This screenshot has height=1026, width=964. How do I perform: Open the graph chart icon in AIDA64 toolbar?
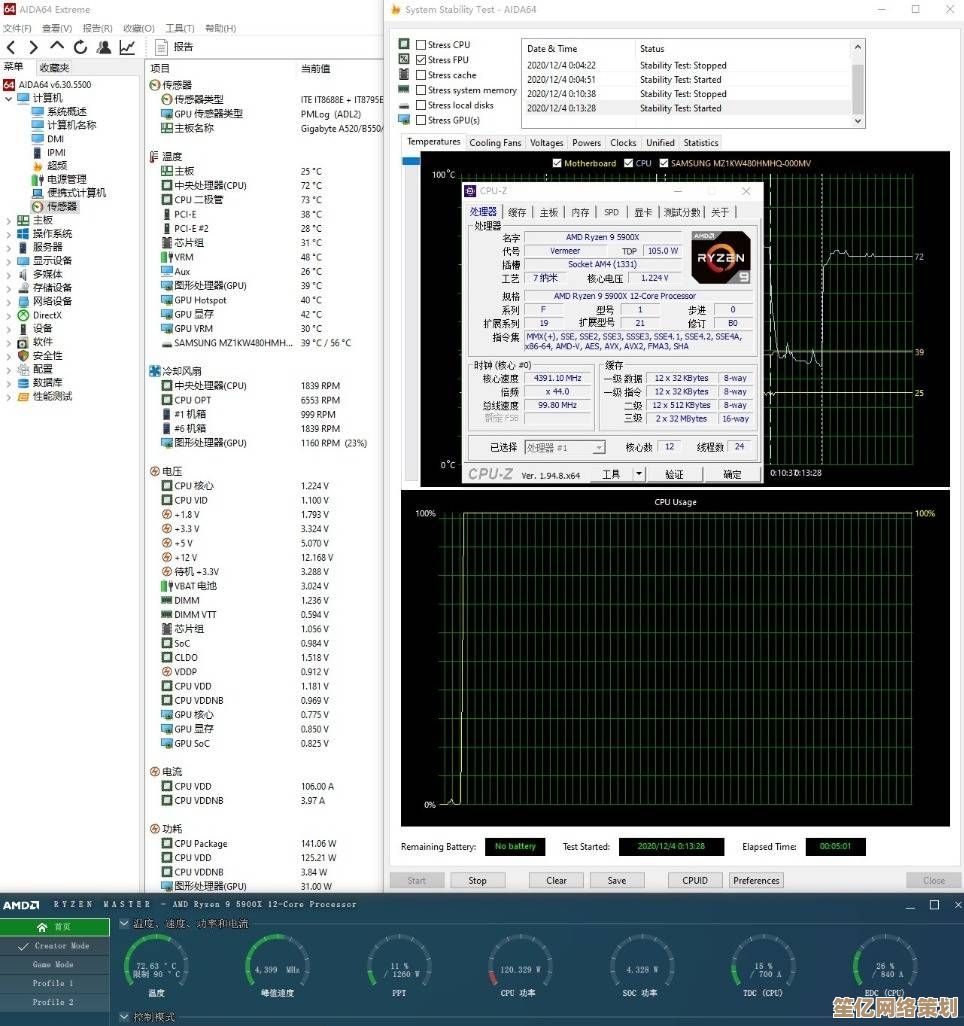tap(127, 47)
